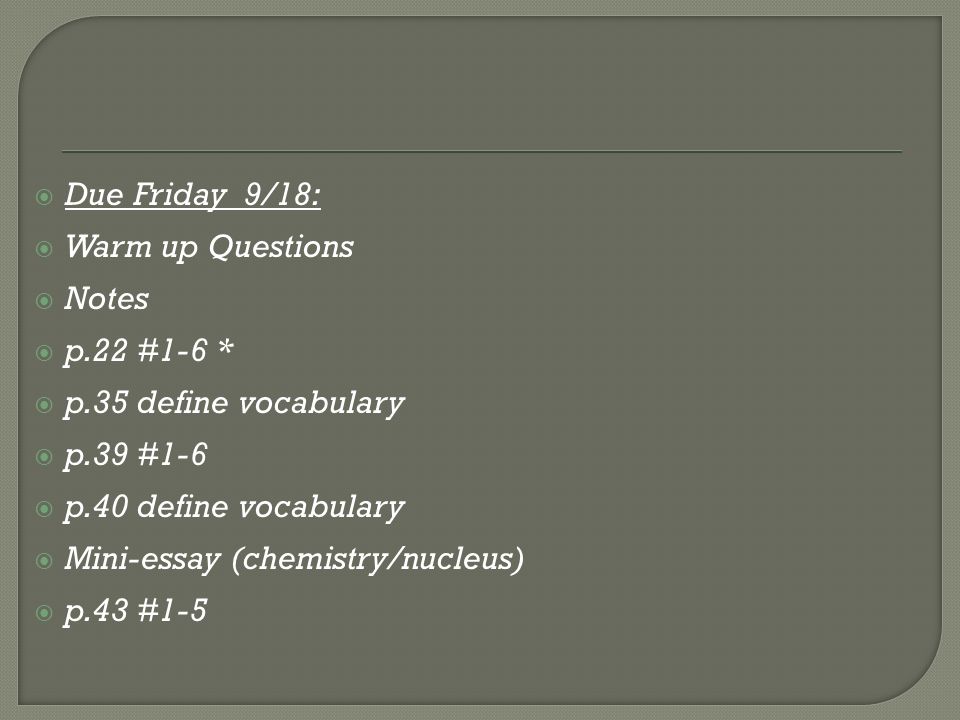Select the p.35 define vocabulary line
The width and height of the screenshot is (960, 720).
point(234,404)
